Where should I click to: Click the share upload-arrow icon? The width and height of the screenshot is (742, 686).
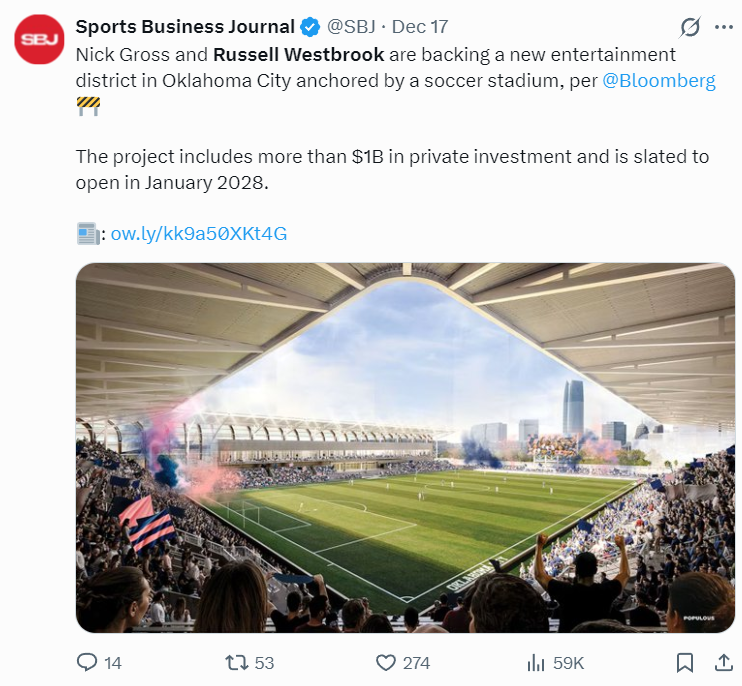[724, 662]
